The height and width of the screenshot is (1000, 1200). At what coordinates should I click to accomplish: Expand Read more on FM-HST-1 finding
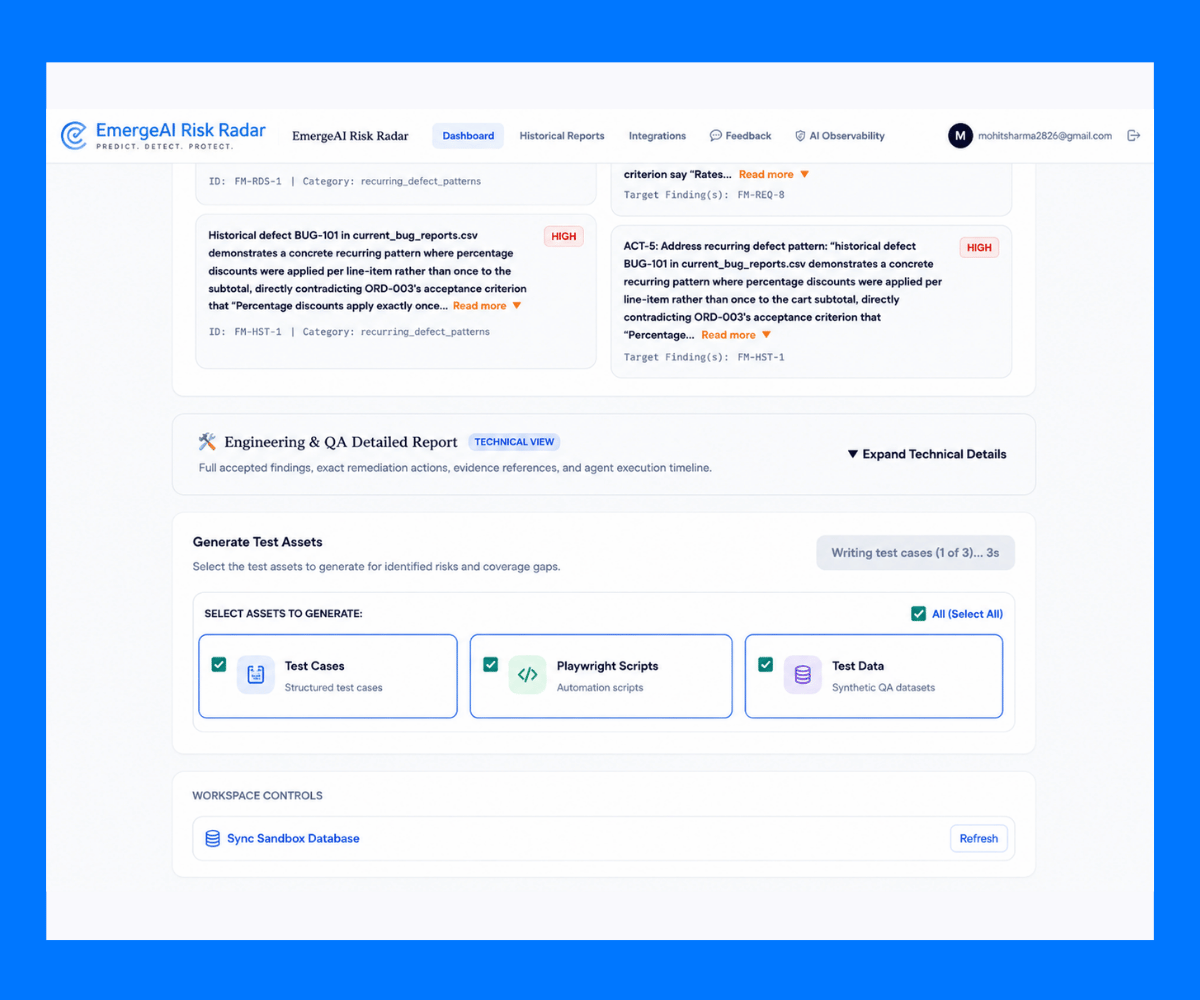487,306
